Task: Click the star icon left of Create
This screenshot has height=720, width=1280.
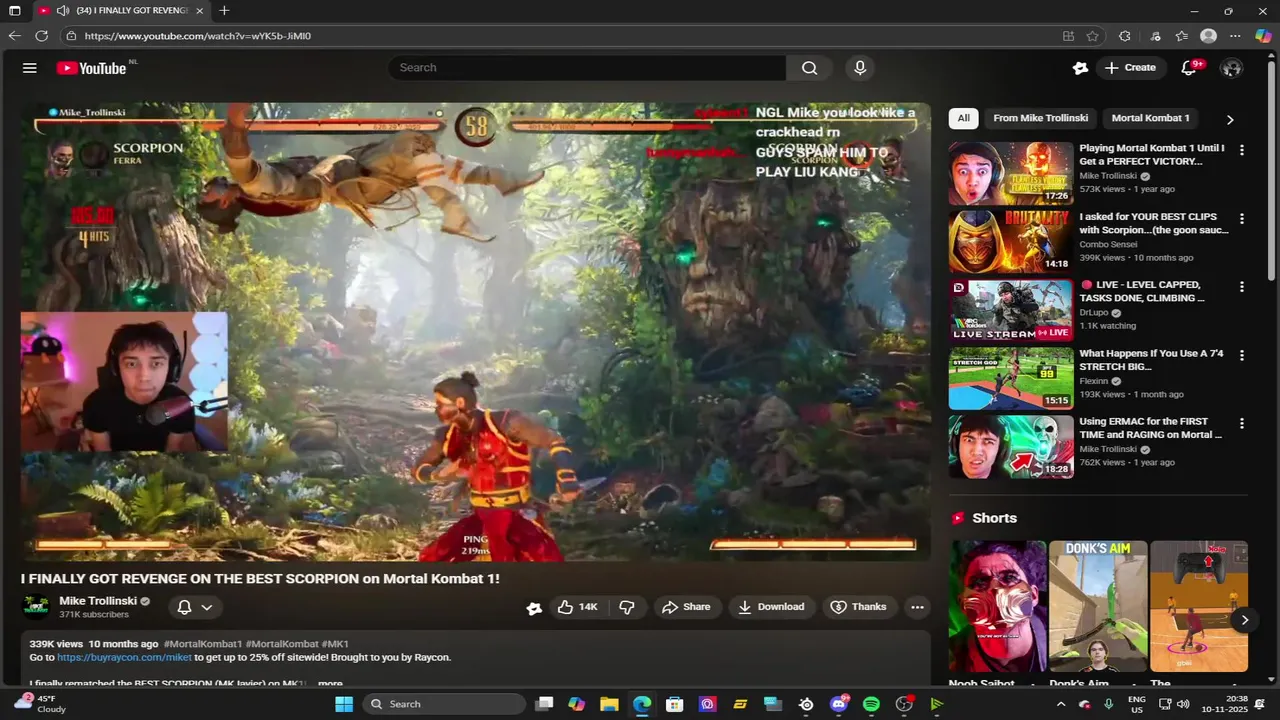Action: 1080,68
